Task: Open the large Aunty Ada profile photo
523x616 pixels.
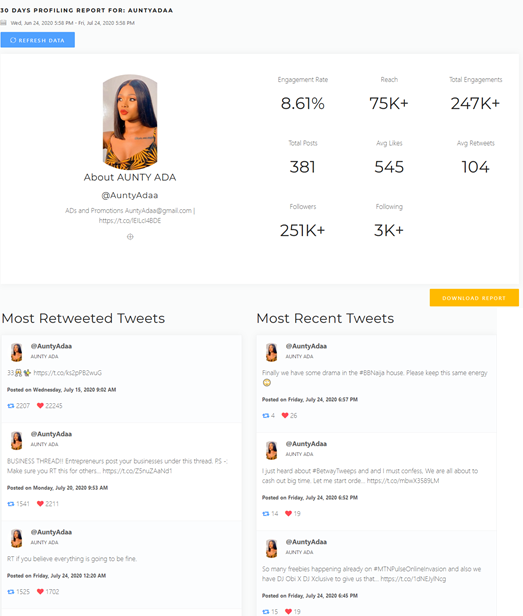Action: point(130,122)
